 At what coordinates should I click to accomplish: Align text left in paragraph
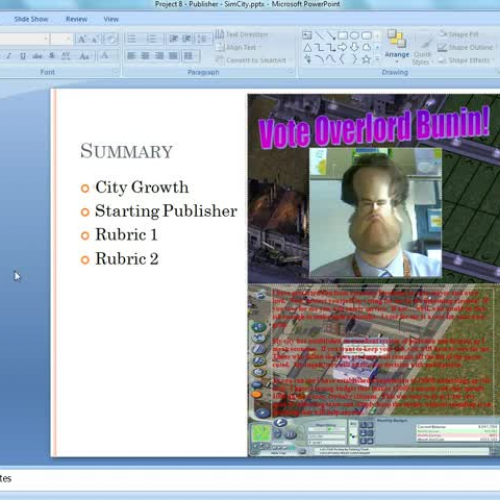[x=131, y=56]
